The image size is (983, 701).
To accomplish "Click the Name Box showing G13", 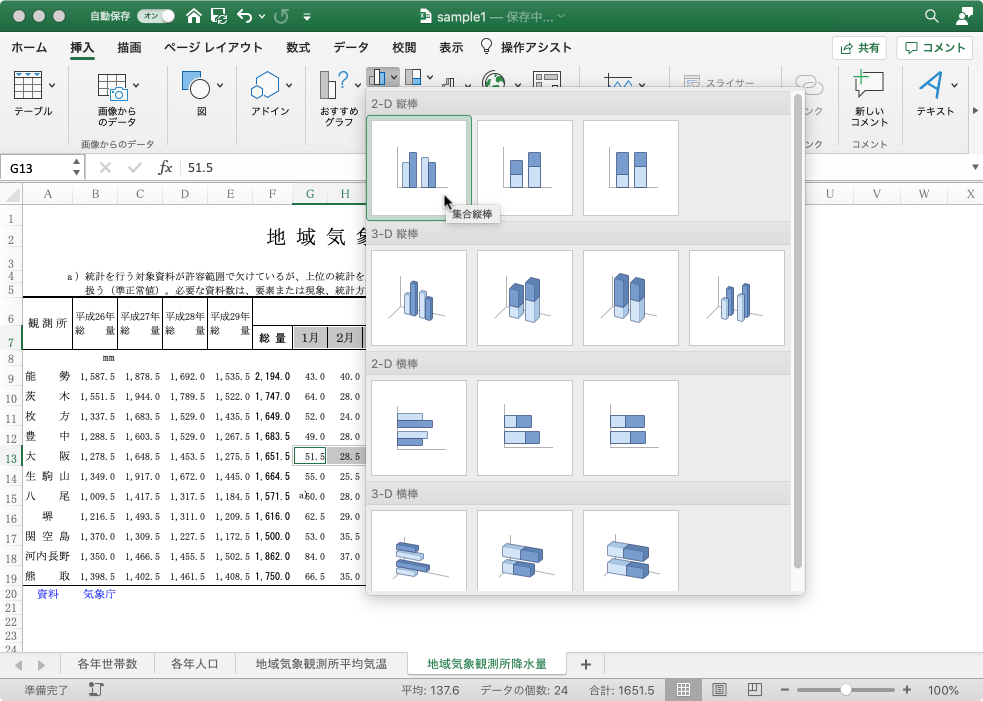I will pos(41,168).
